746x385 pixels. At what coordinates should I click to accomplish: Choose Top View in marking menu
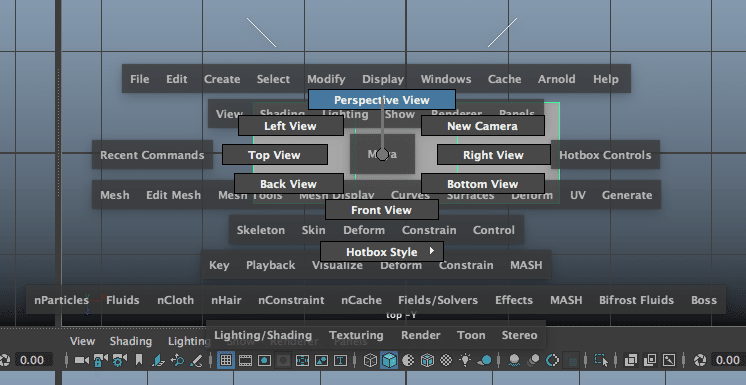(275, 155)
